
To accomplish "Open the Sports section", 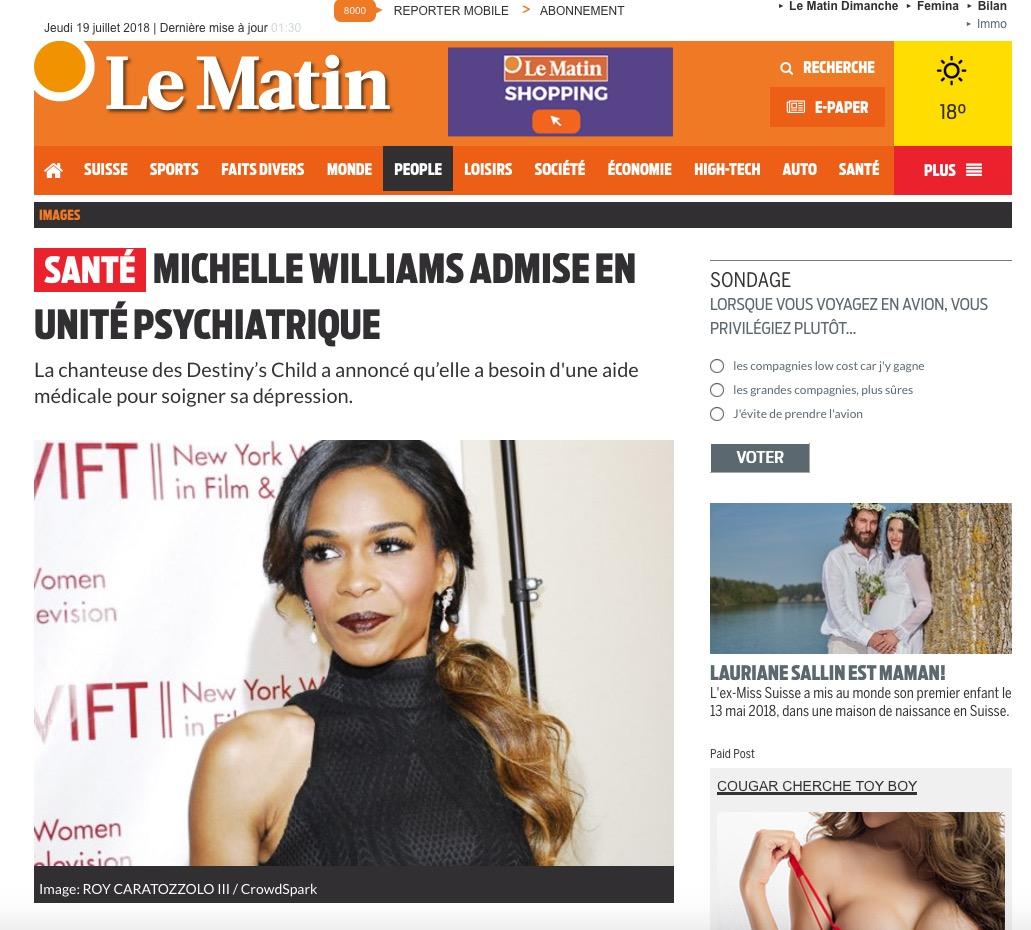I will click(x=174, y=169).
